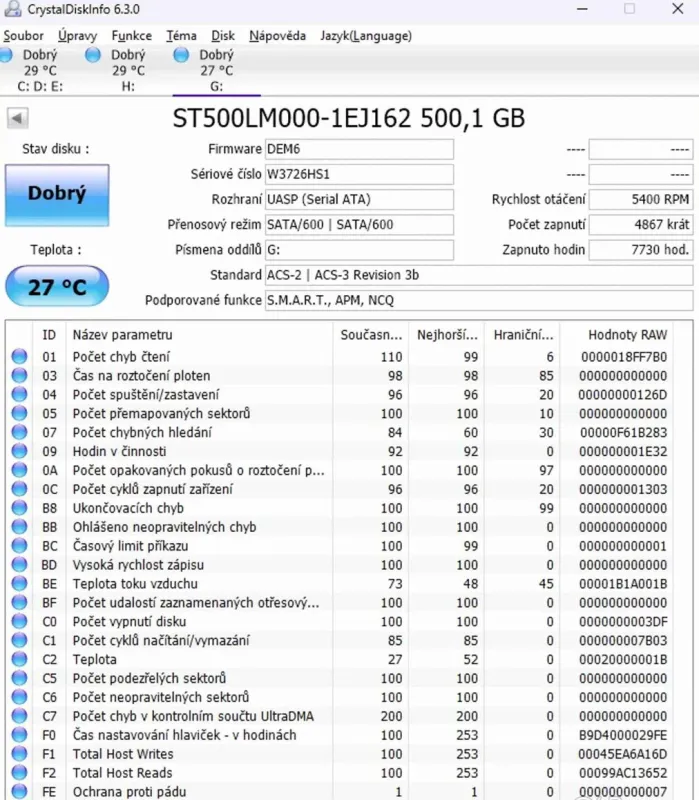
Task: Click the Dobrý health status button
Action: point(56,195)
